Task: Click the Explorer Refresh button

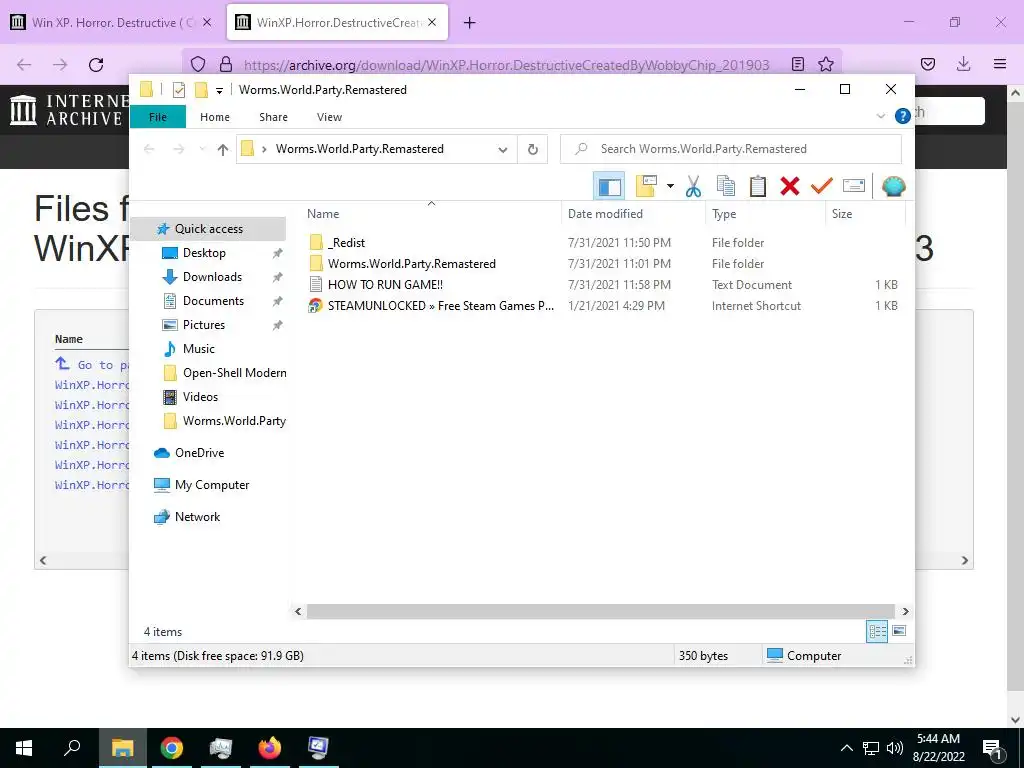Action: (x=533, y=150)
